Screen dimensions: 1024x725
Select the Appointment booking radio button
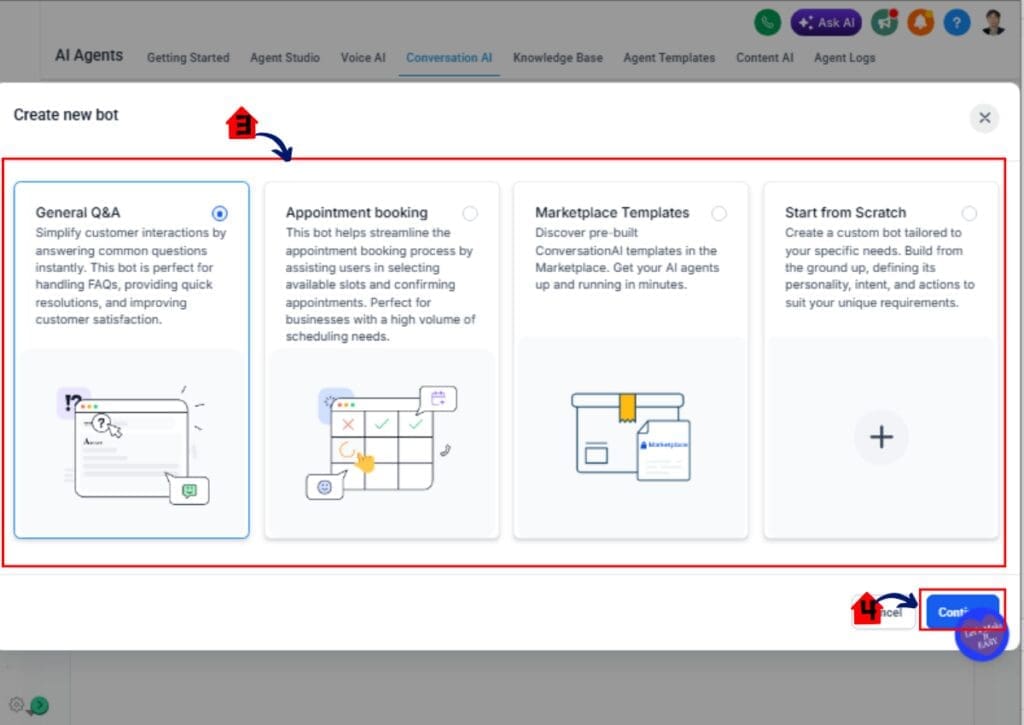pos(470,214)
